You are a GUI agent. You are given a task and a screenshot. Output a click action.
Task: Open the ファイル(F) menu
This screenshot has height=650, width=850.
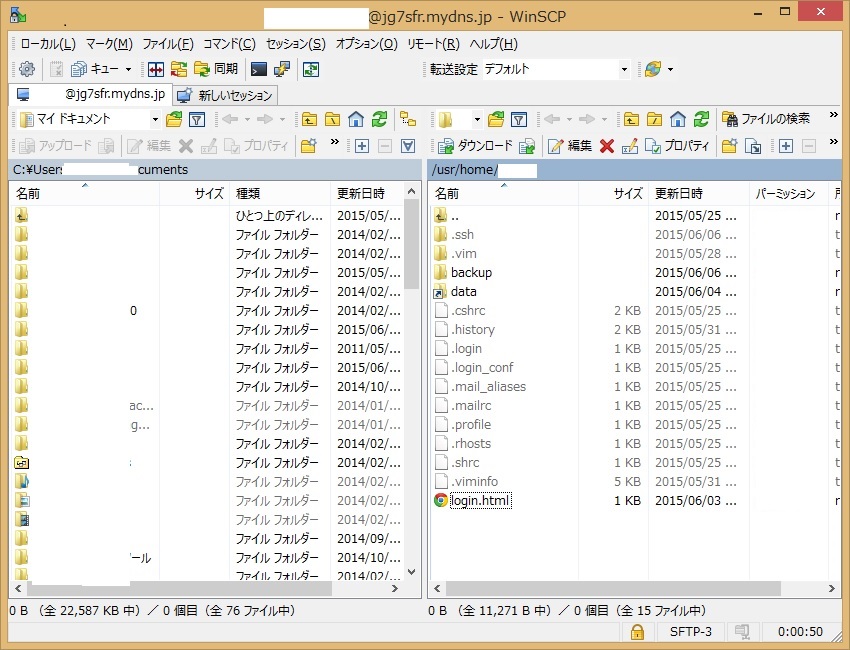click(x=168, y=44)
